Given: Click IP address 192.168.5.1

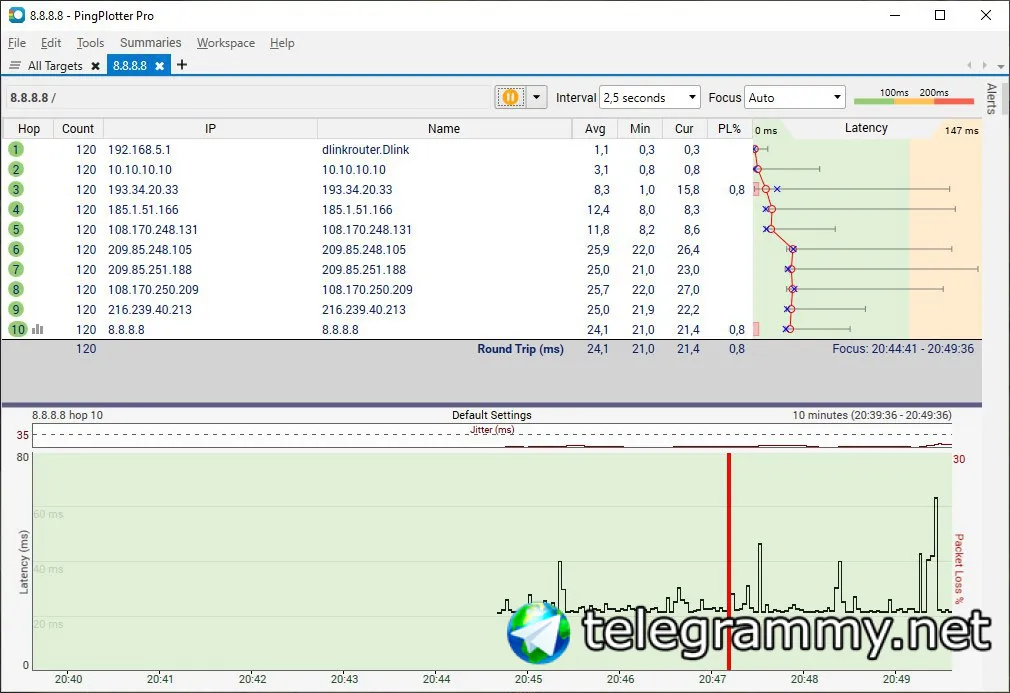Looking at the screenshot, I should click(x=139, y=149).
